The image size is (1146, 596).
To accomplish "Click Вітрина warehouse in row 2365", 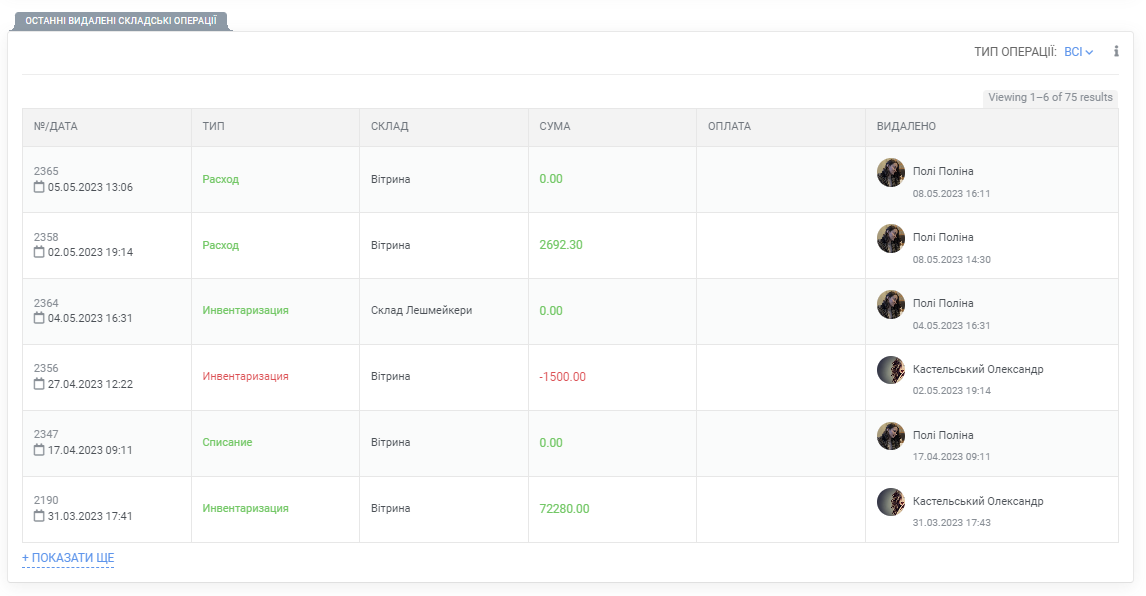I will point(390,179).
